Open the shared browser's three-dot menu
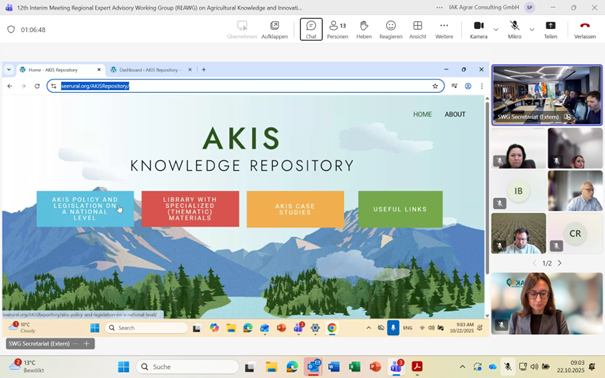The width and height of the screenshot is (605, 378). tap(482, 86)
